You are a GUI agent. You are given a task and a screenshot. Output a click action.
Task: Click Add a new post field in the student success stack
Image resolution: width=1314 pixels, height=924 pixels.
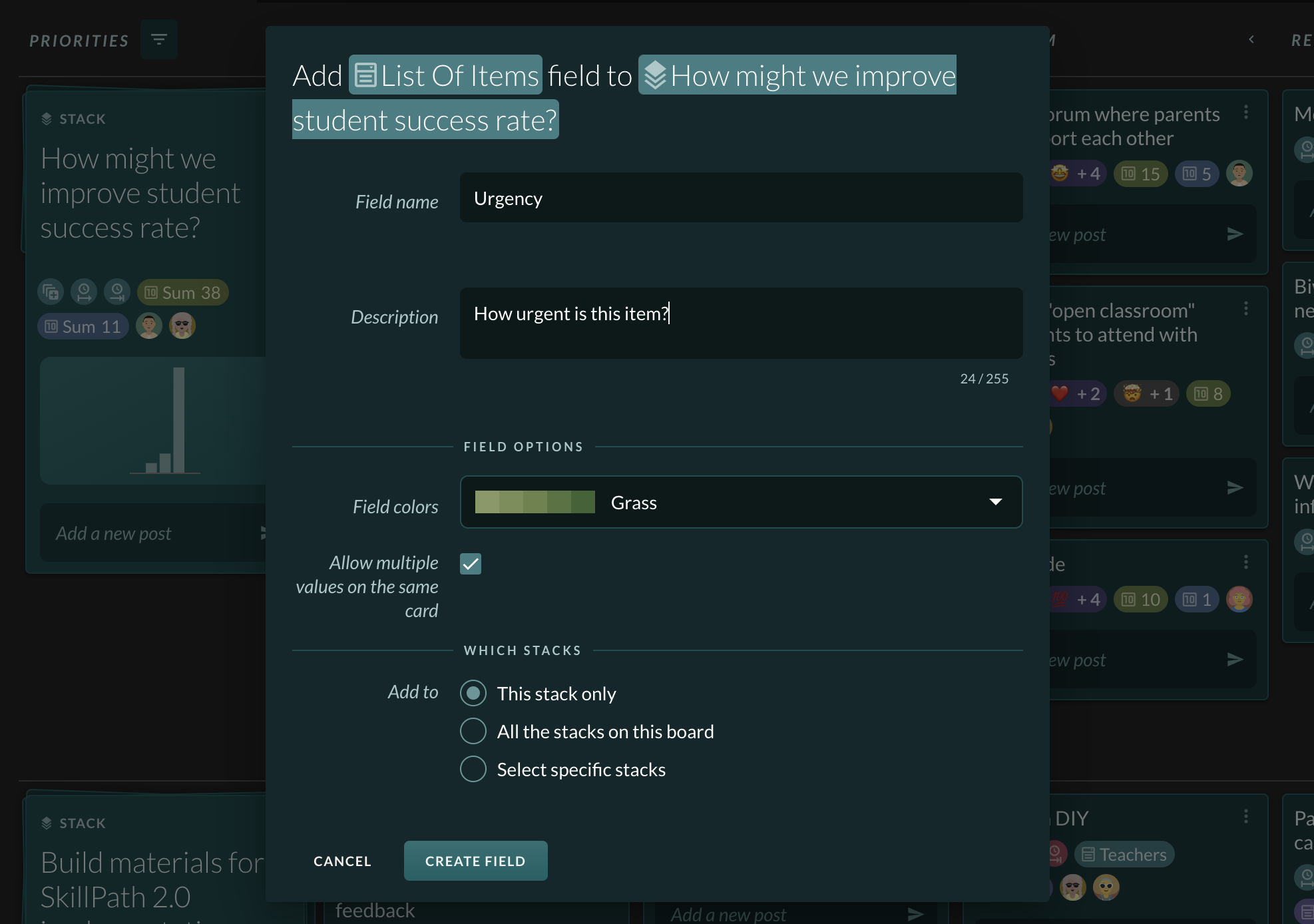point(152,533)
